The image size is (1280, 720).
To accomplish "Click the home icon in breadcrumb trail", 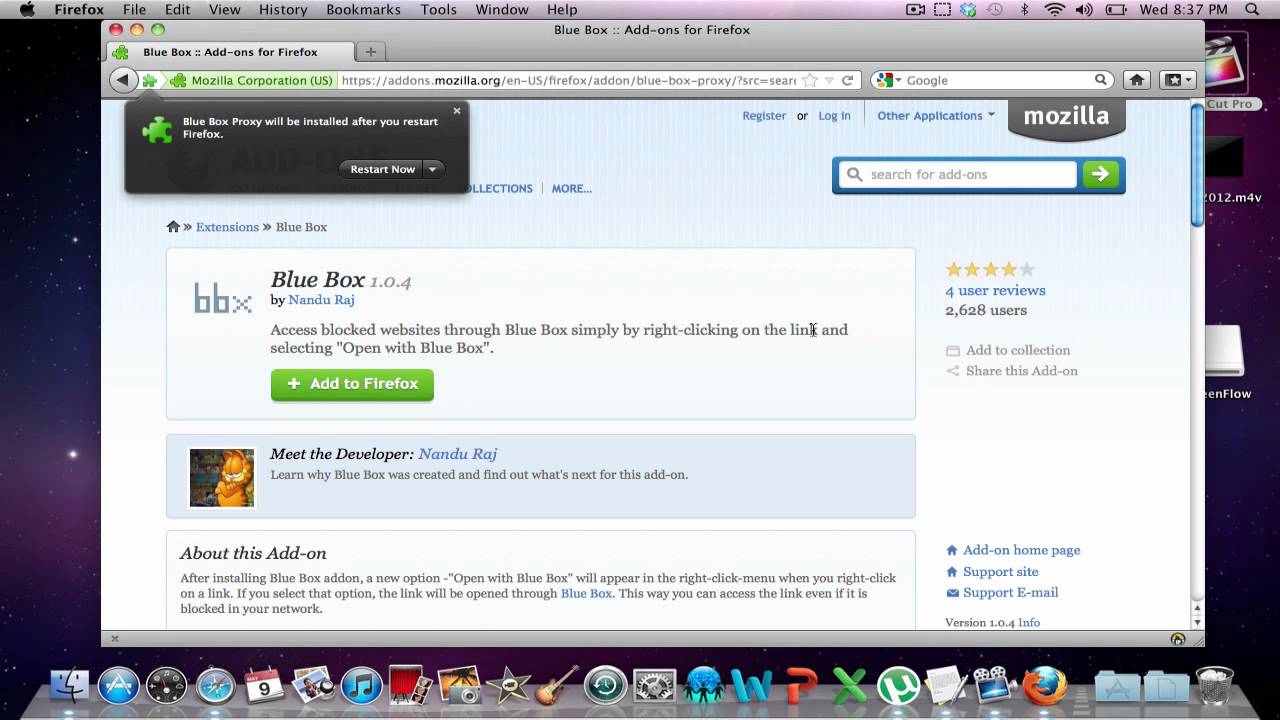I will pyautogui.click(x=173, y=227).
